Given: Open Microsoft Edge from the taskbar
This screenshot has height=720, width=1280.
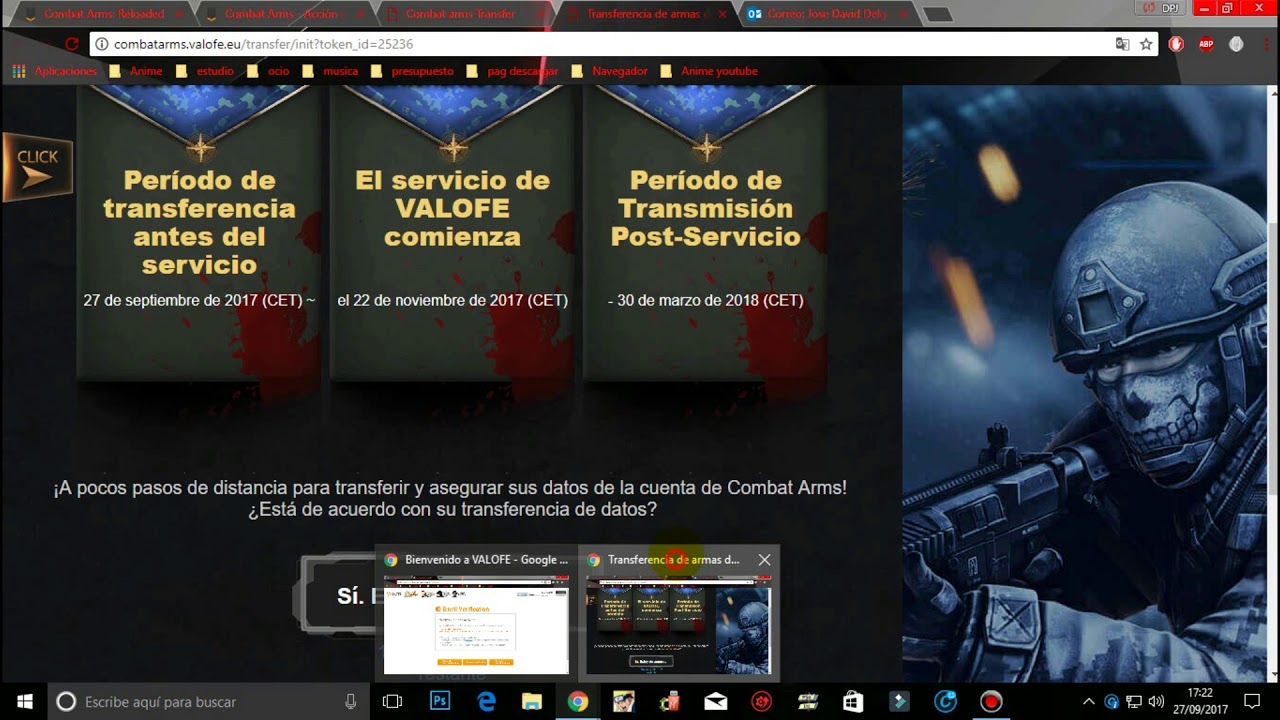Looking at the screenshot, I should click(x=487, y=702).
